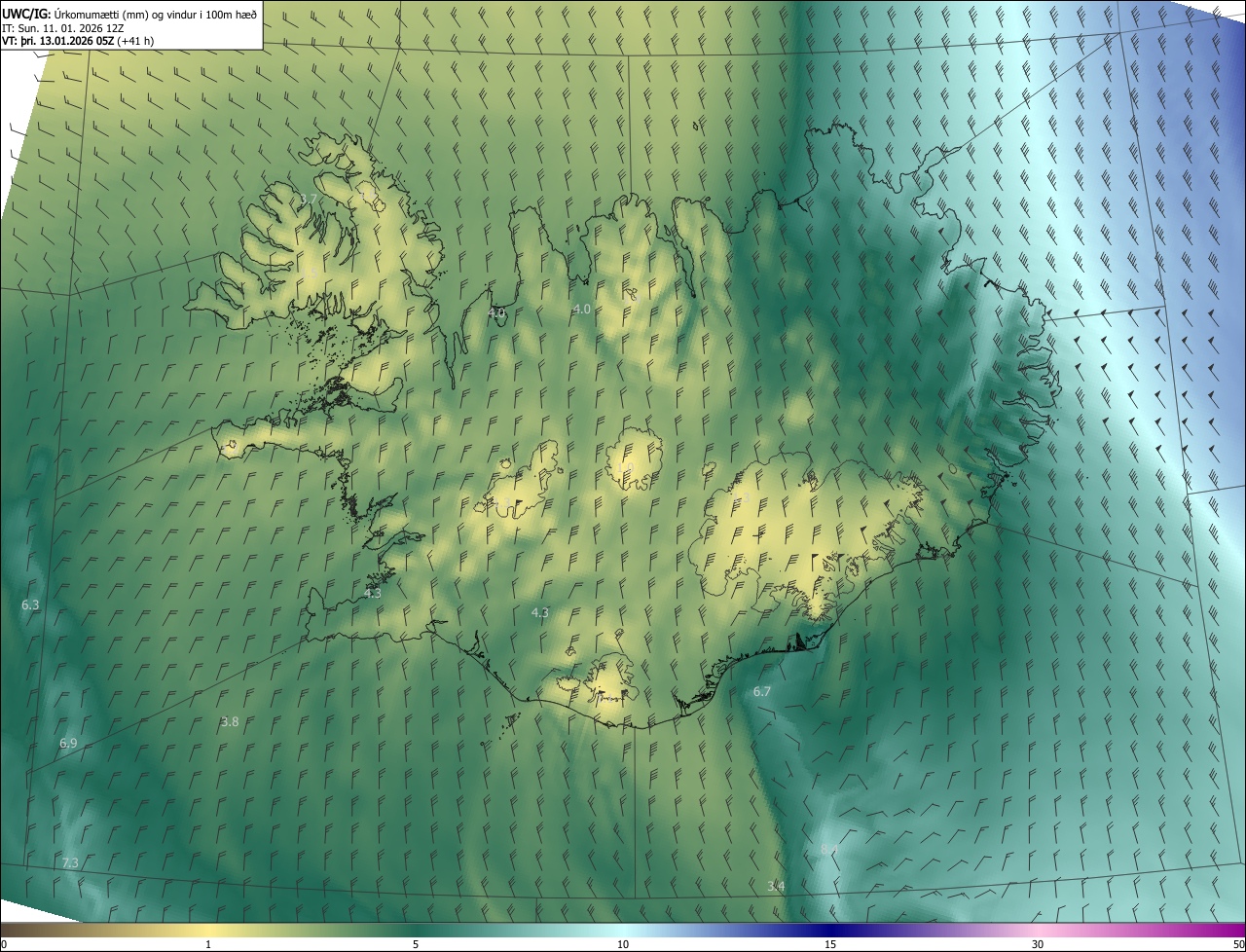The image size is (1246, 952).
Task: Click the 10 tick on the color scale
Action: [x=623, y=944]
